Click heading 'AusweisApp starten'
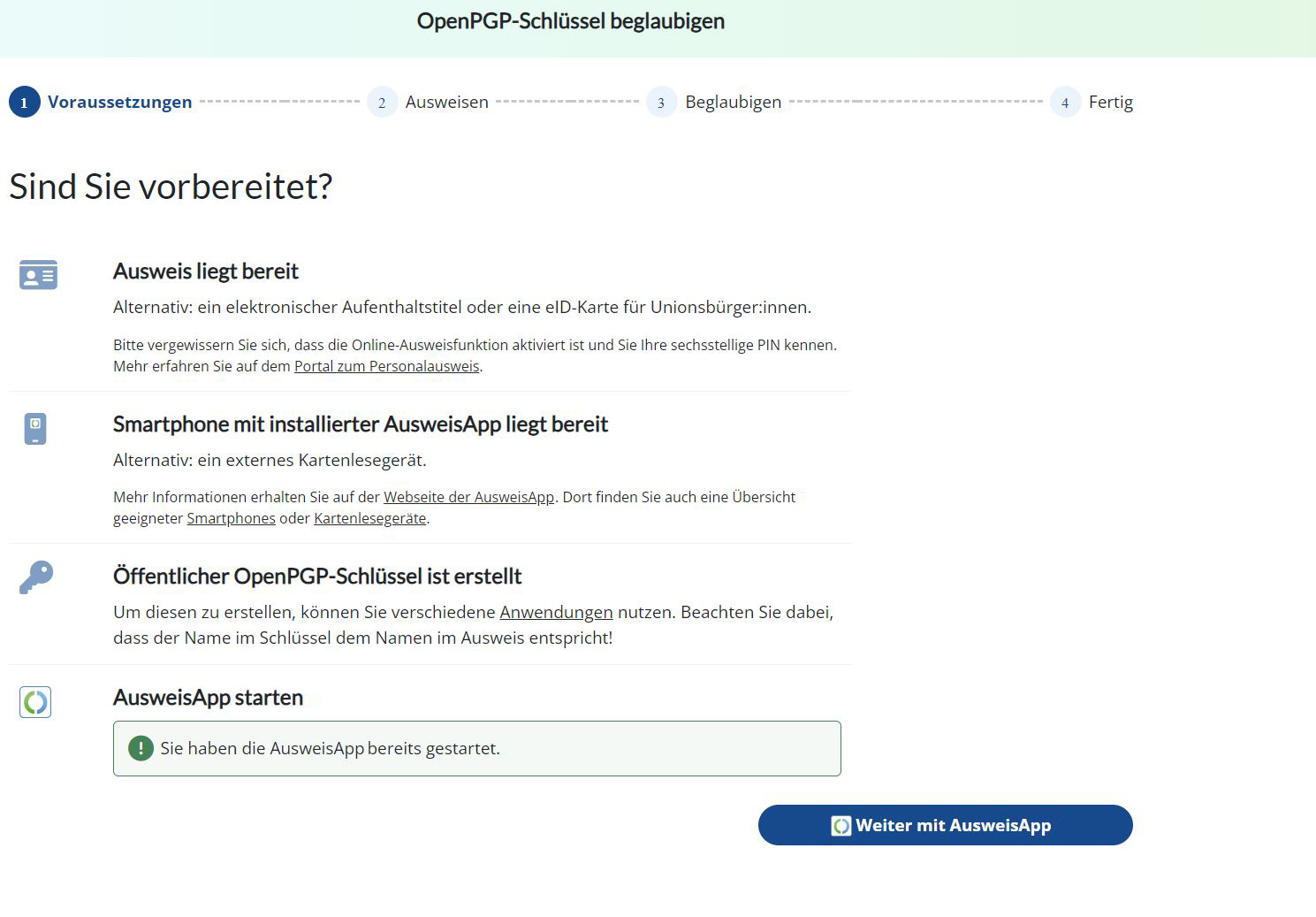The width and height of the screenshot is (1316, 917). (x=208, y=697)
